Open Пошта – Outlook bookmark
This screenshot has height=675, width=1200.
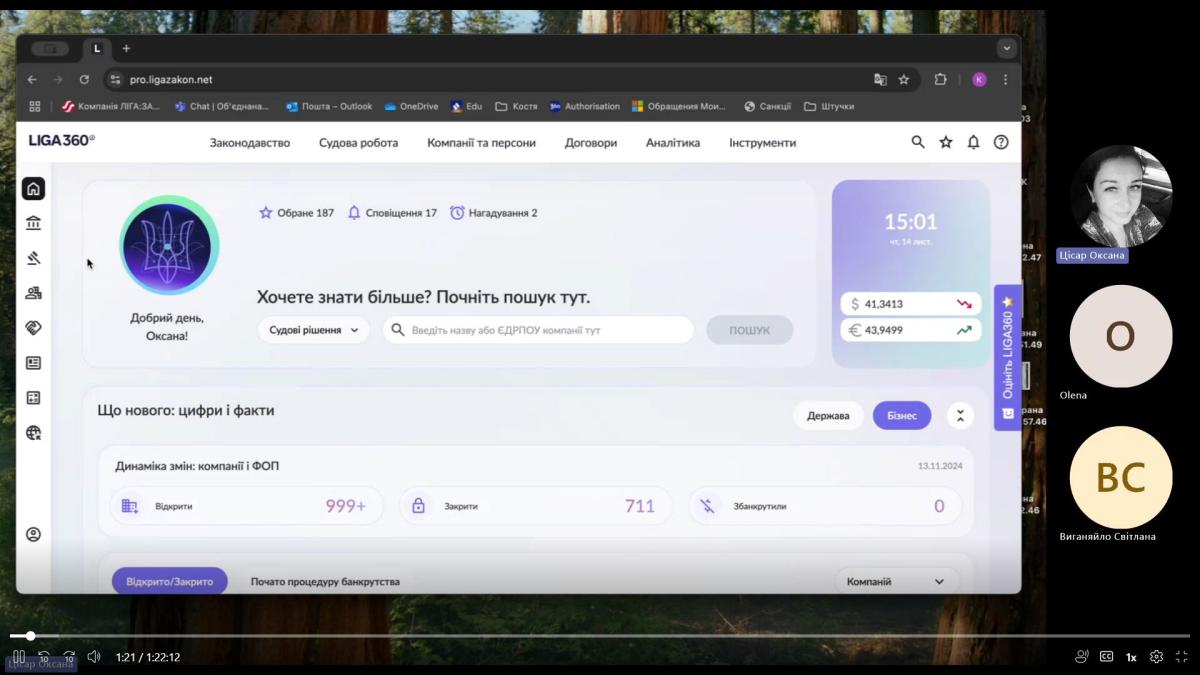pos(329,106)
